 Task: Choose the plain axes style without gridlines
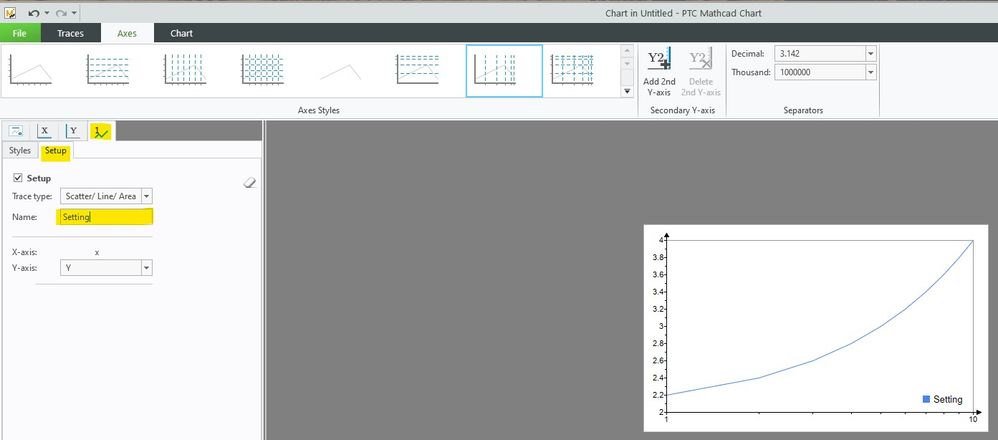coord(31,70)
